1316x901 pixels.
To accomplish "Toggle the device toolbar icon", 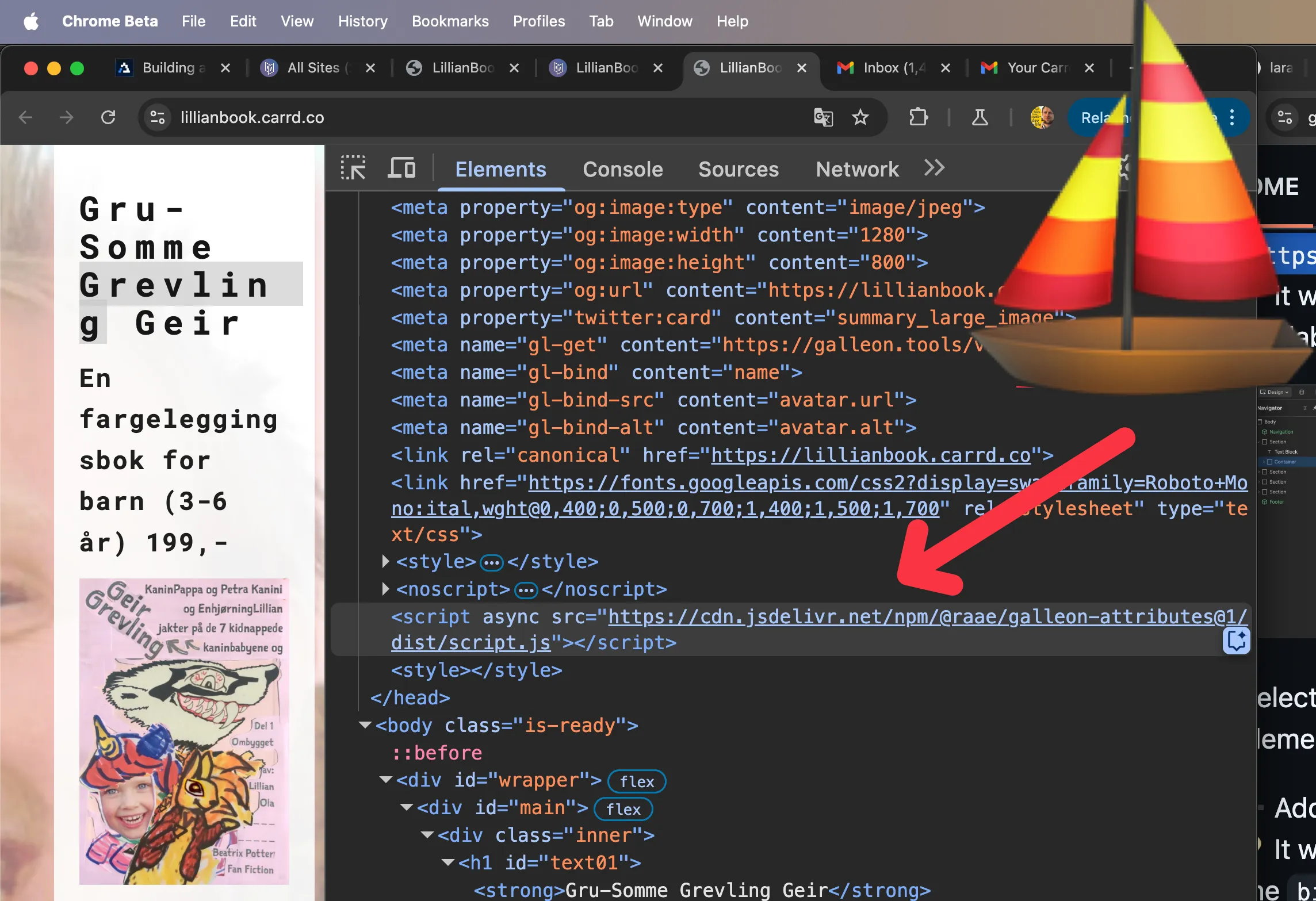I will point(401,168).
